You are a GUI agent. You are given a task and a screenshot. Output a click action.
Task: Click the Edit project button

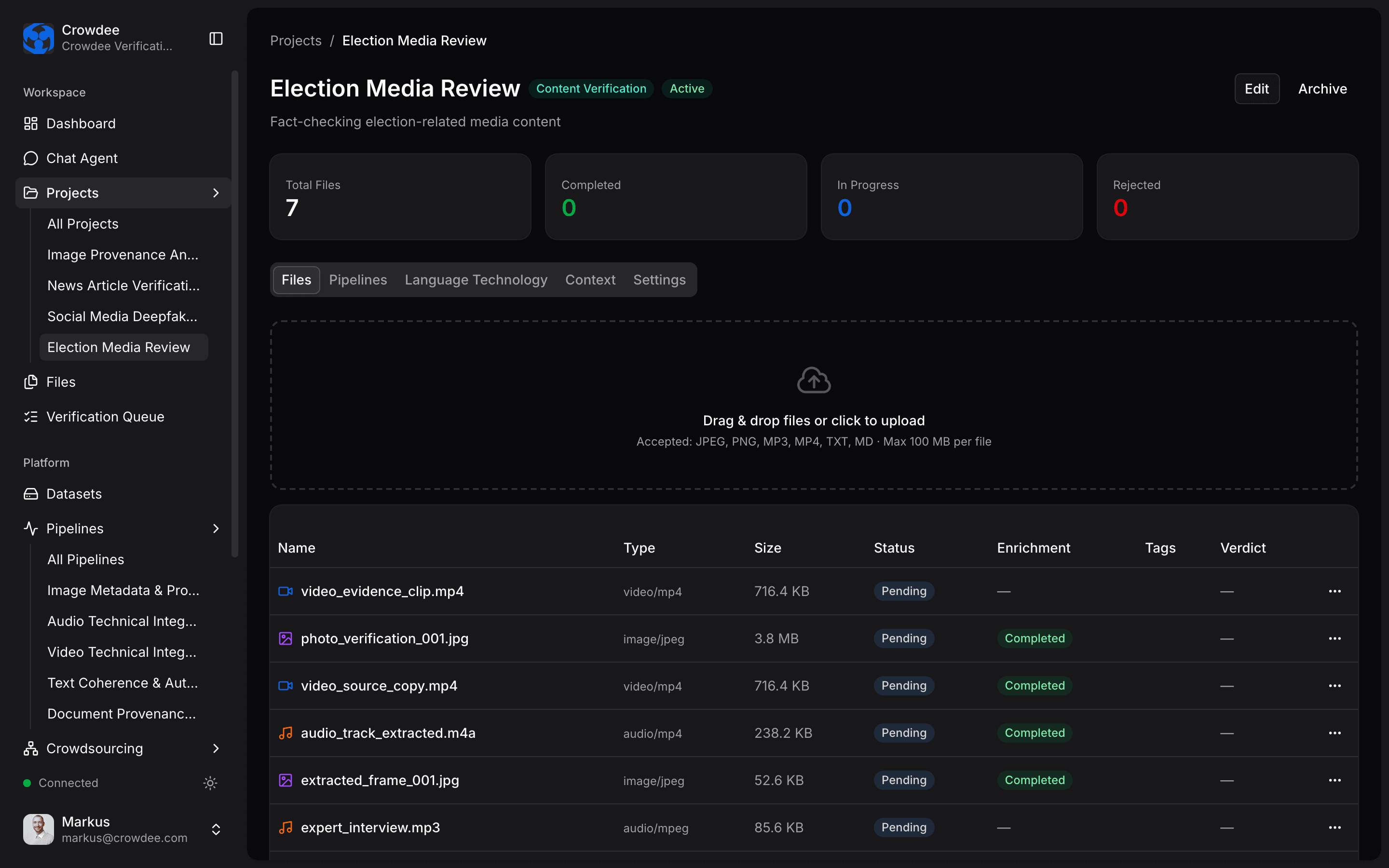1256,89
